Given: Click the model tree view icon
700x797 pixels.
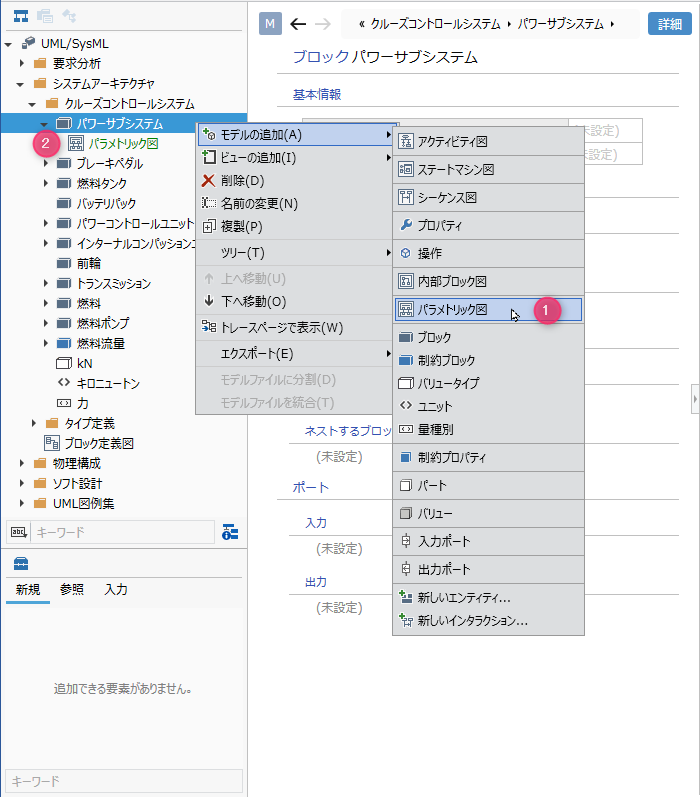Looking at the screenshot, I should point(20,17).
